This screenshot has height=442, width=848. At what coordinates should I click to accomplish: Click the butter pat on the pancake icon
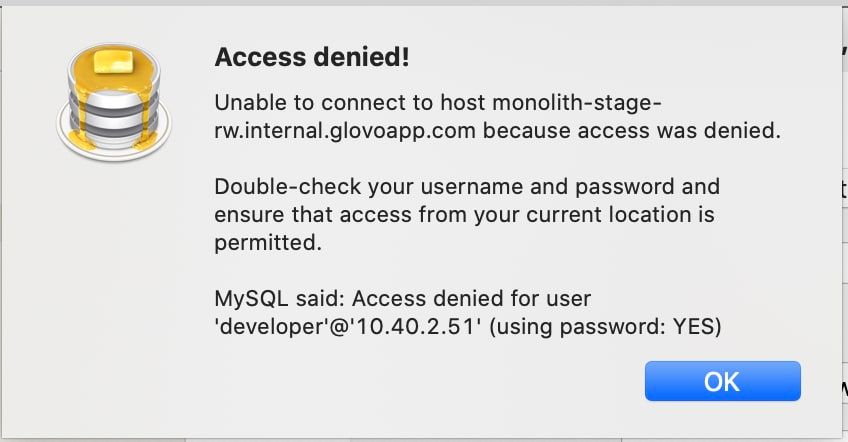point(114,62)
